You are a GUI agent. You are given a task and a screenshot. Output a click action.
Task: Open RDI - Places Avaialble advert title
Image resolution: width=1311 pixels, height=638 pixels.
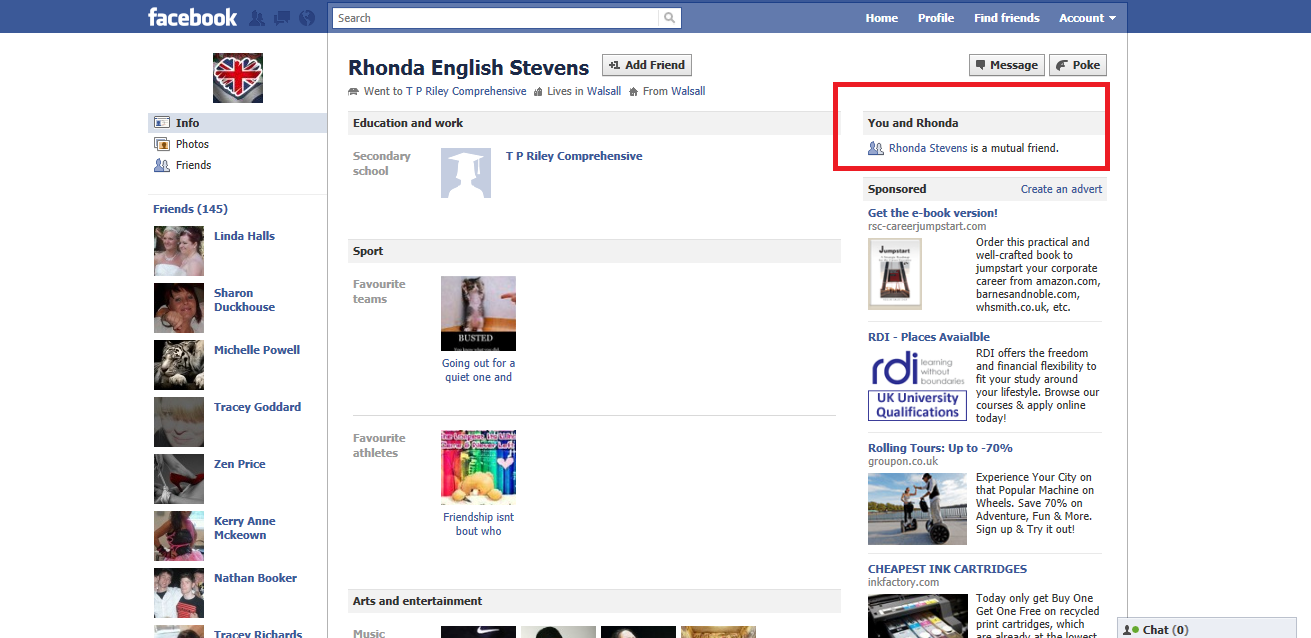(929, 337)
